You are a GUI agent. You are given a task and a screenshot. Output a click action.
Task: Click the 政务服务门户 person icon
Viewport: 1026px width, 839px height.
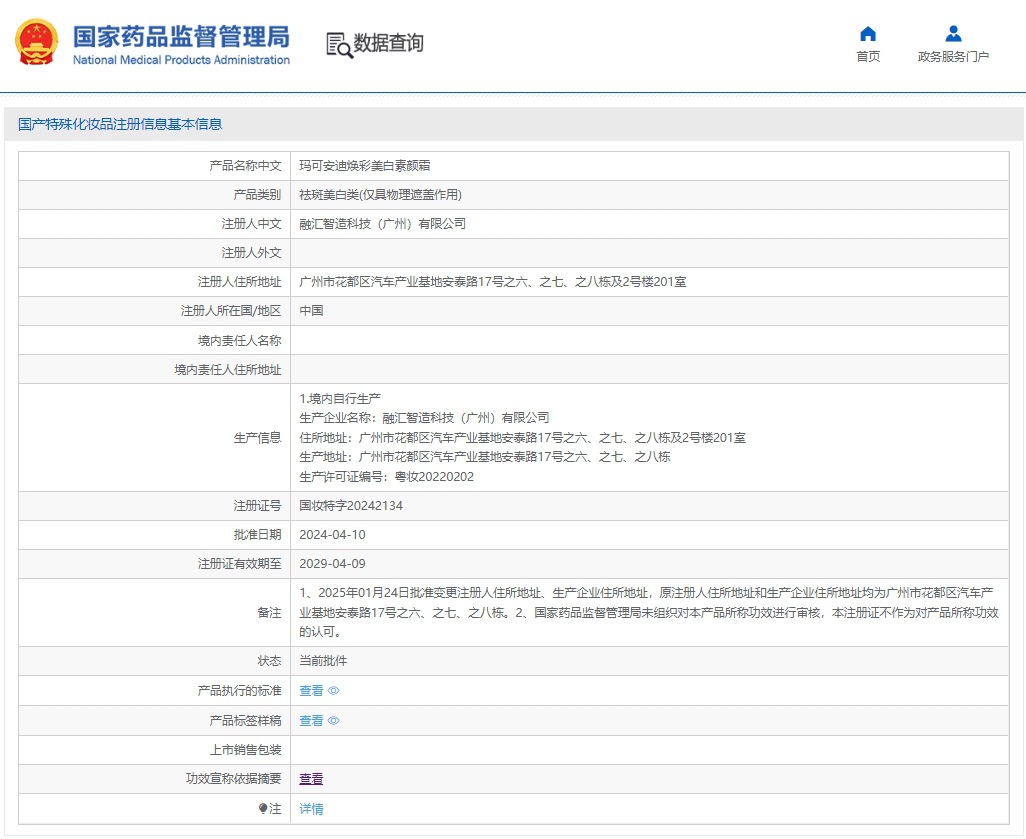953,34
